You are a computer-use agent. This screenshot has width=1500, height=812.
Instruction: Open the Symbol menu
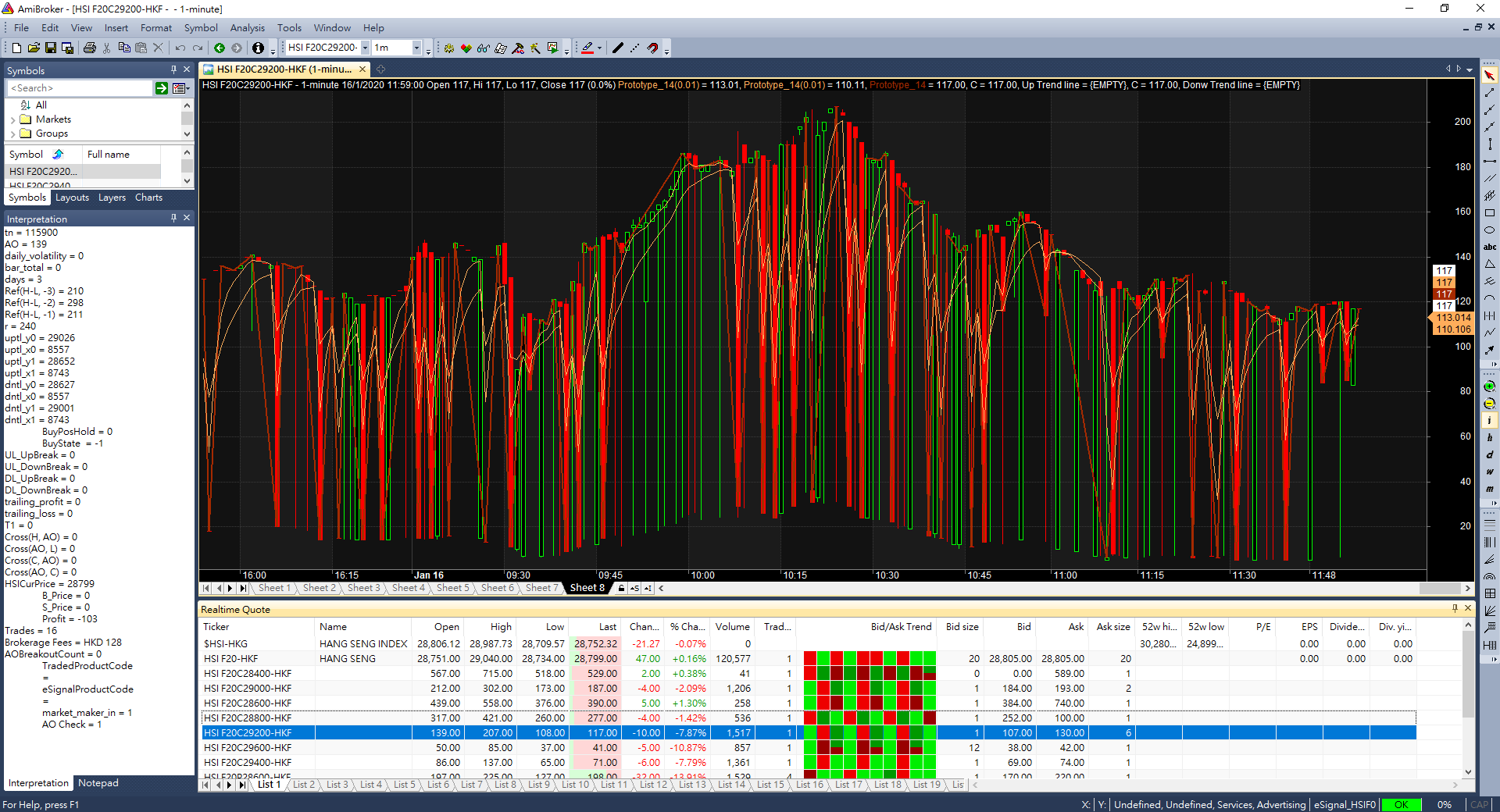(201, 28)
